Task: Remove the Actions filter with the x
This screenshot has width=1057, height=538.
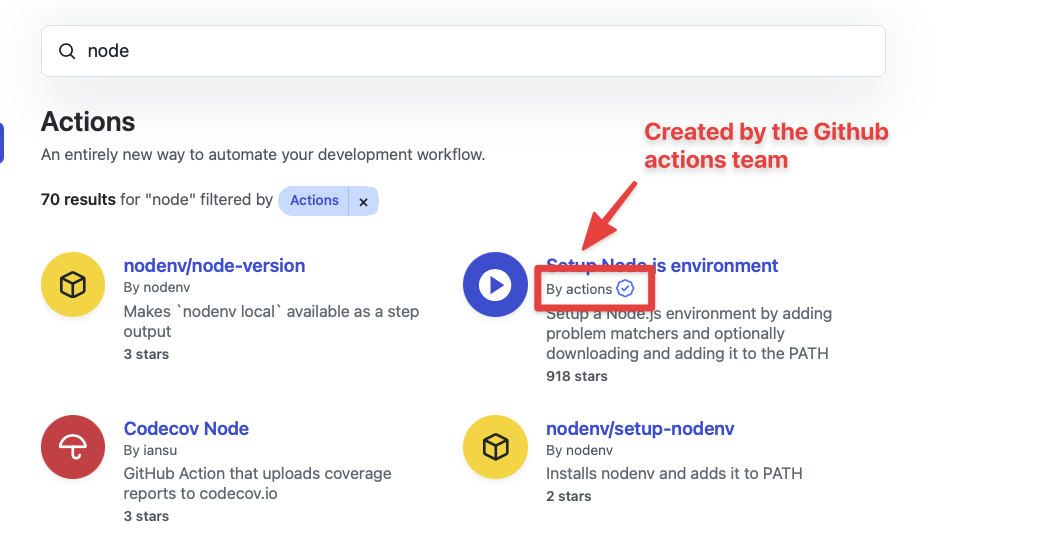Action: (363, 202)
